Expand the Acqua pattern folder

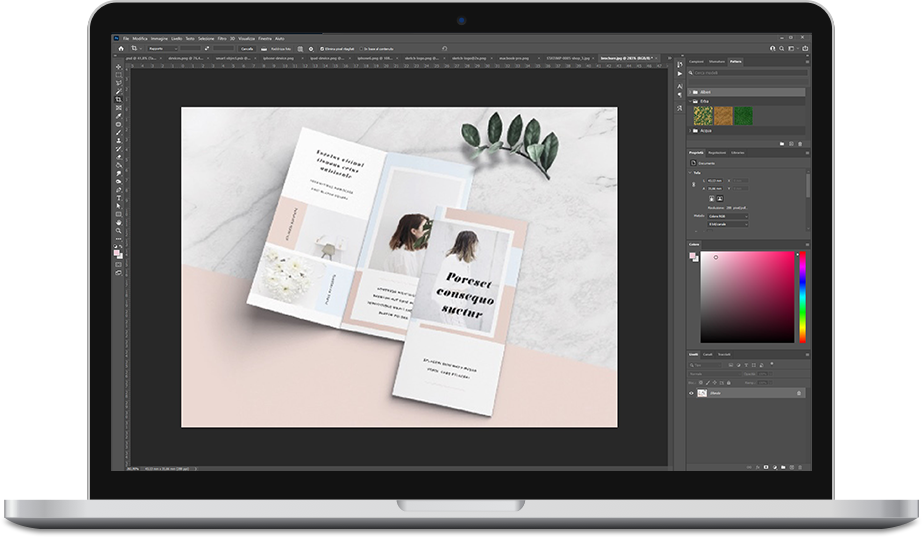click(690, 131)
